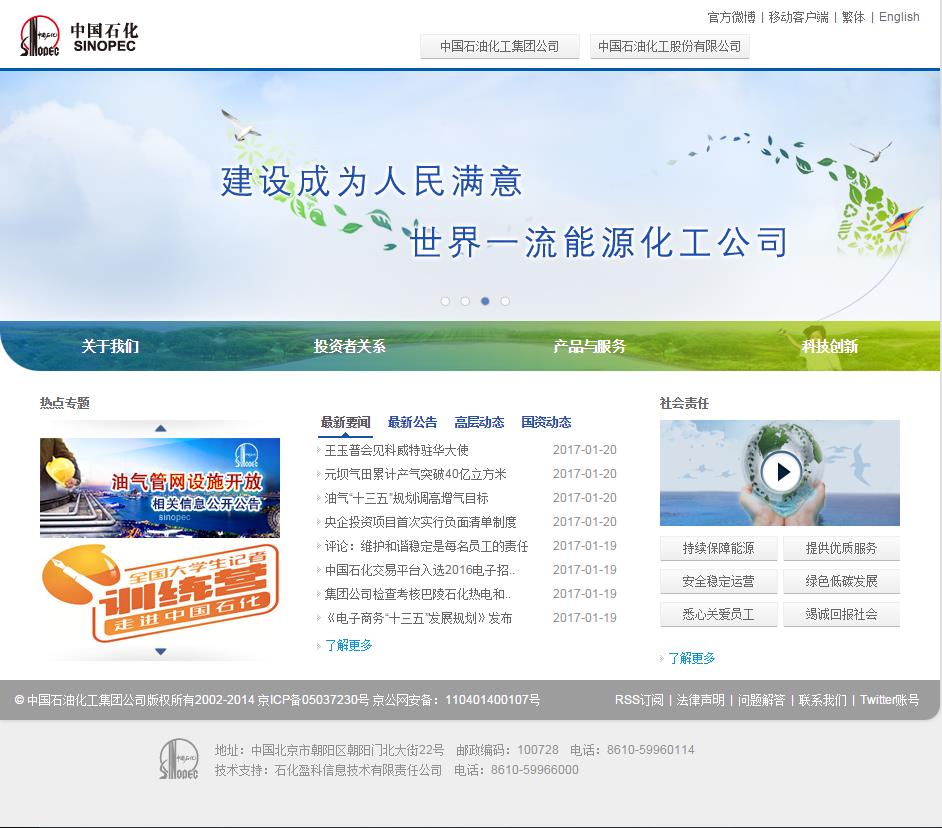Read news 集团公司检查考核巴陵石化热电和
Image resolution: width=942 pixels, height=828 pixels.
coord(418,594)
